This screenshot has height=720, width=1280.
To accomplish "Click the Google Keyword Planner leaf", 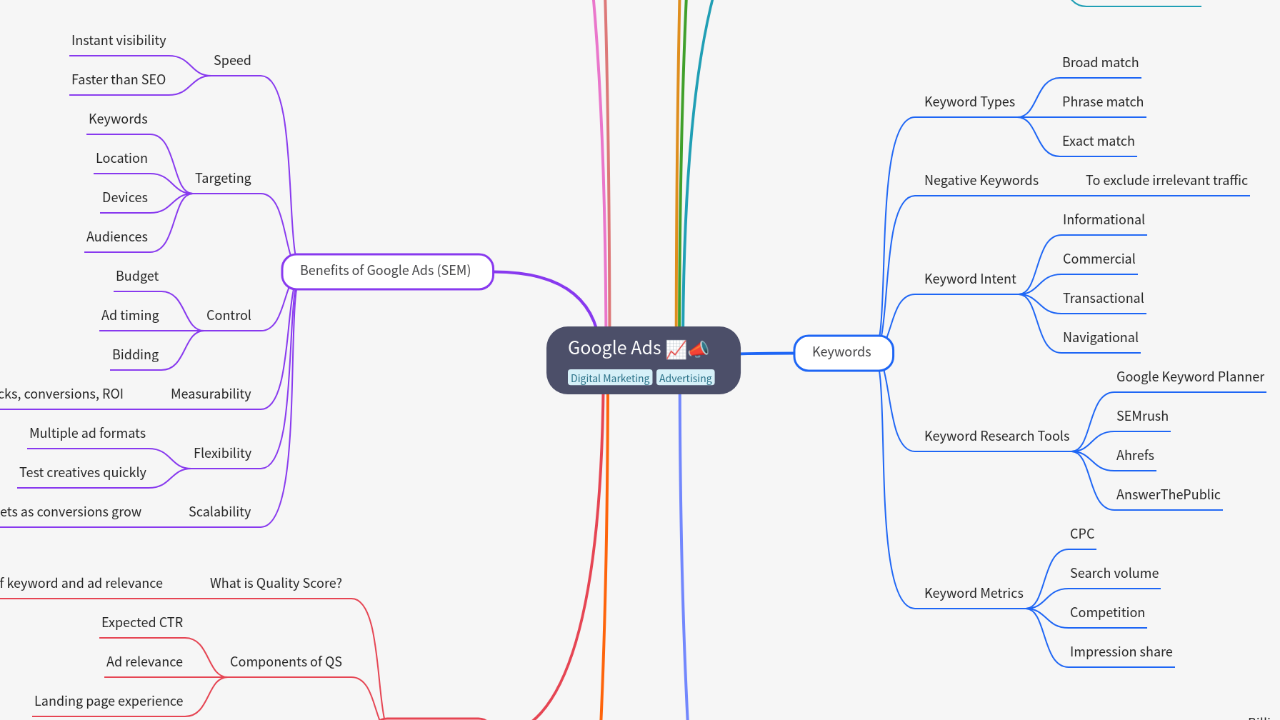I will click(1190, 377).
